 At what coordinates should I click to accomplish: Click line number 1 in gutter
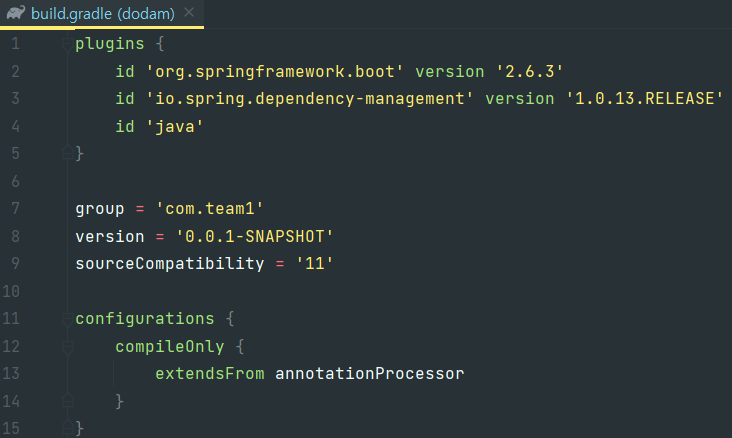tap(15, 44)
